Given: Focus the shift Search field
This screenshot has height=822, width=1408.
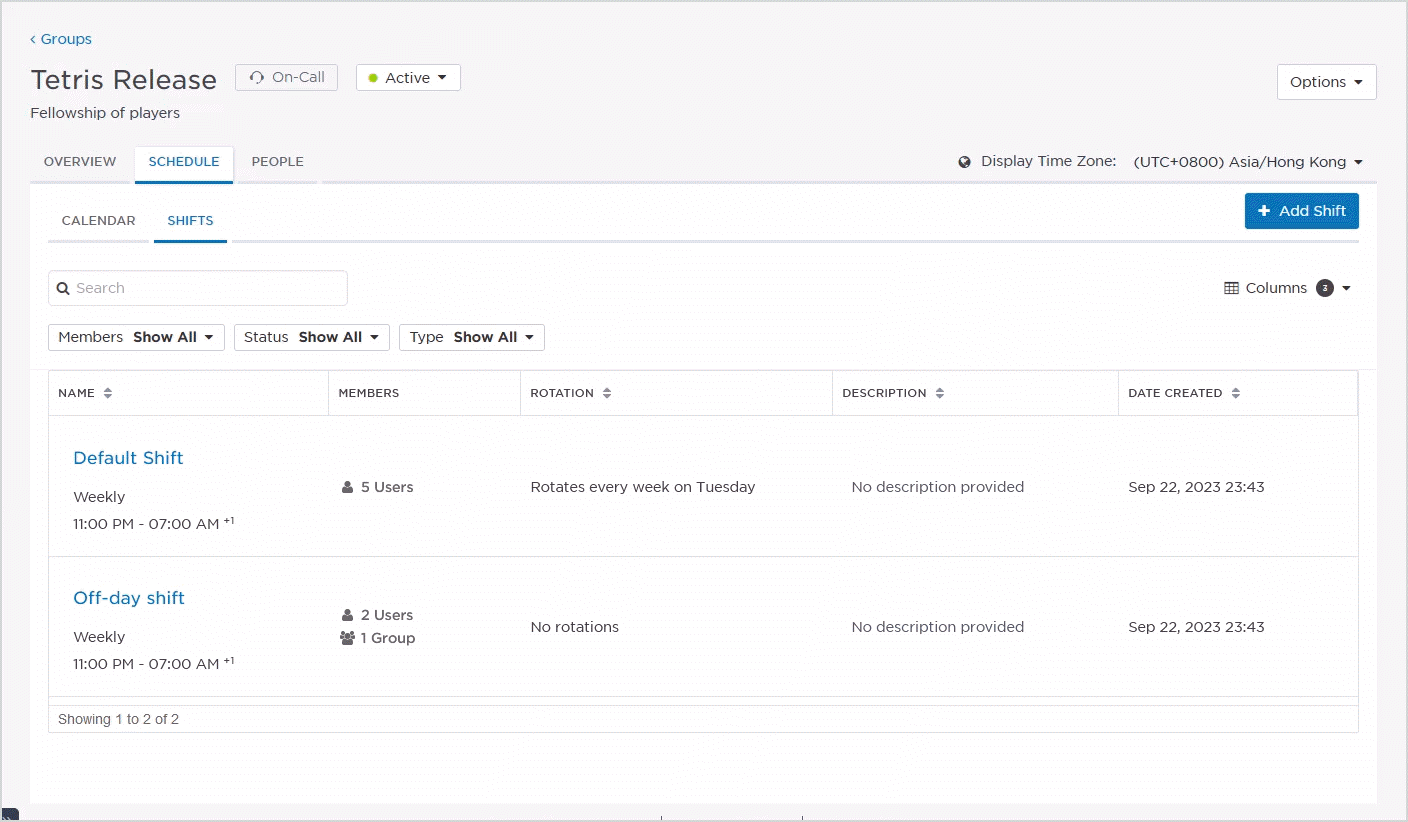Looking at the screenshot, I should 198,288.
